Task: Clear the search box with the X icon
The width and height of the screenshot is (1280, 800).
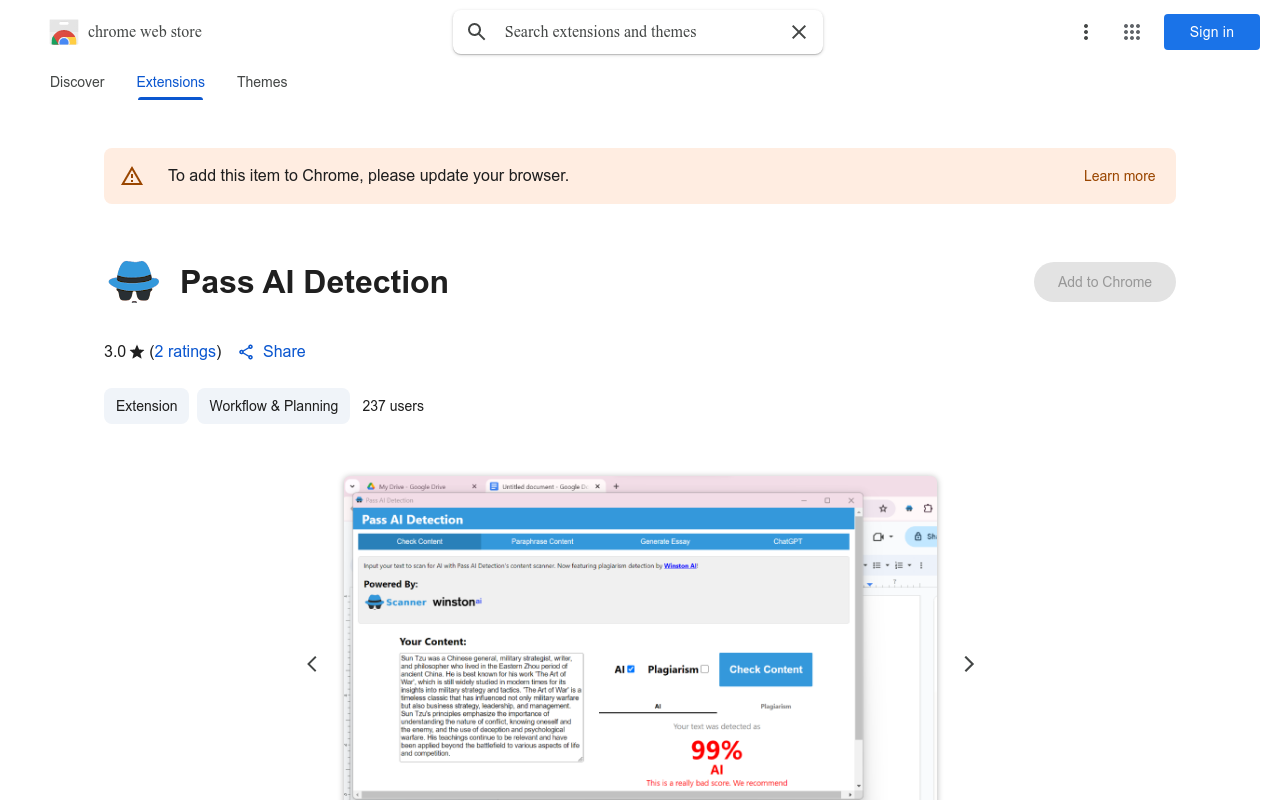Action: 799,32
